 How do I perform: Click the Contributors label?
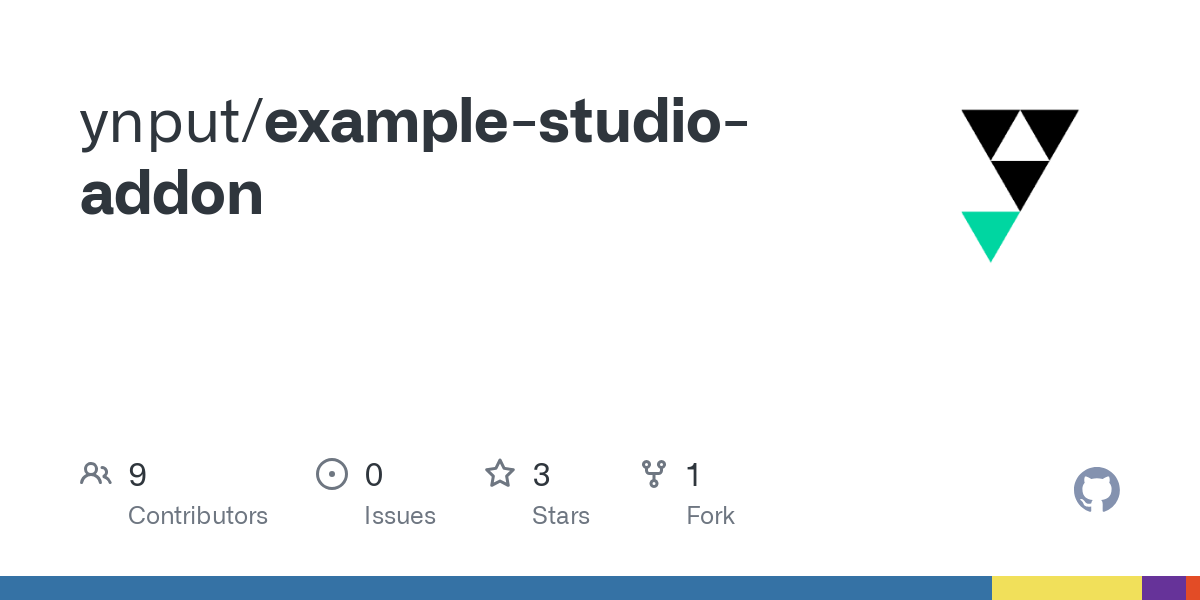pyautogui.click(x=198, y=516)
